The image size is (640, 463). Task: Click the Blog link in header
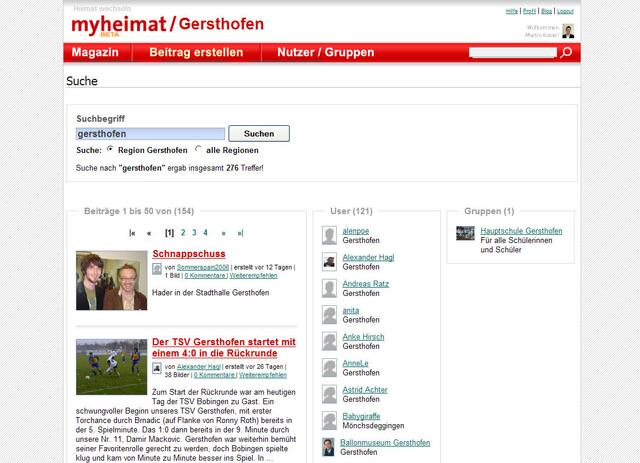pos(547,11)
